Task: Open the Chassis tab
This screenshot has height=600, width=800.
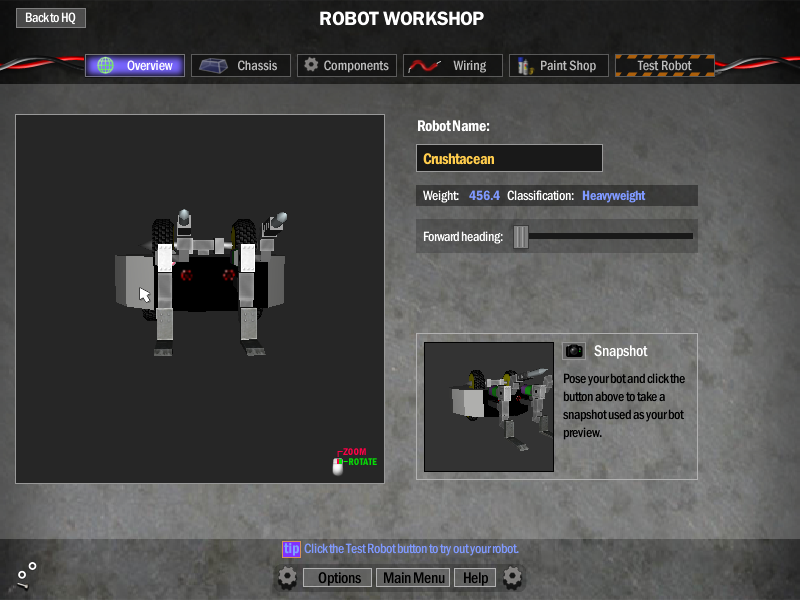Action: pos(241,66)
